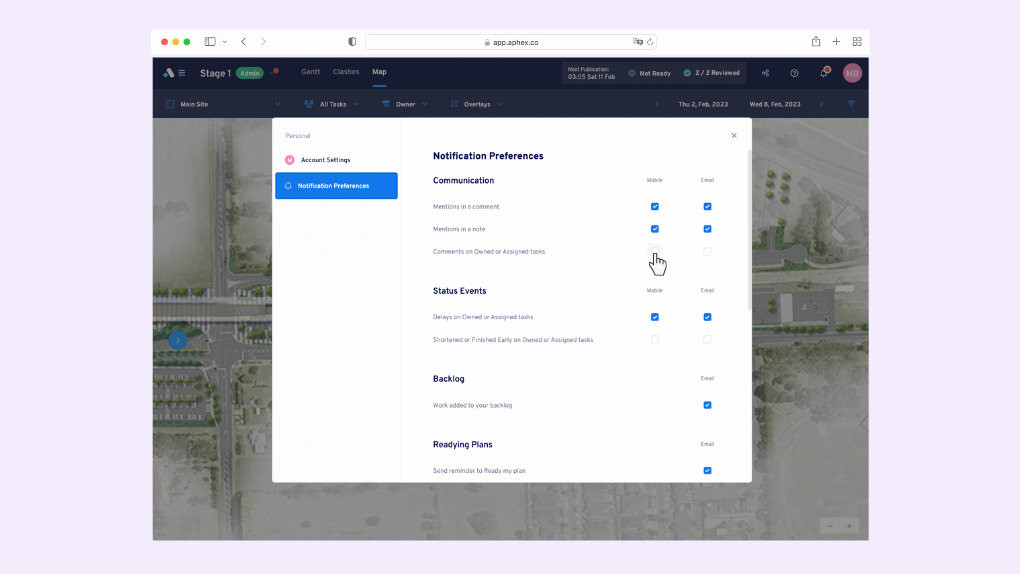Open the MB user avatar menu
This screenshot has width=1020, height=574.
852,73
